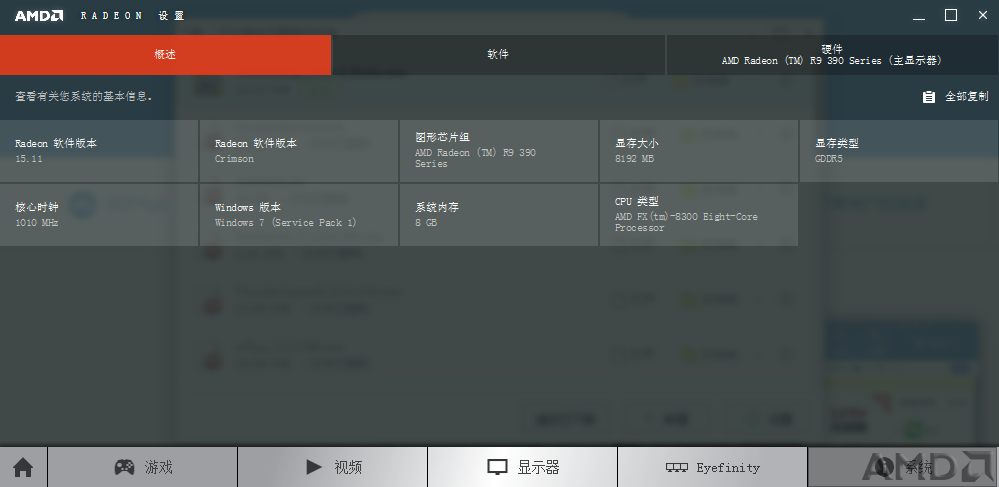Click the text 查看有关您系统的基本信息

tap(83, 97)
